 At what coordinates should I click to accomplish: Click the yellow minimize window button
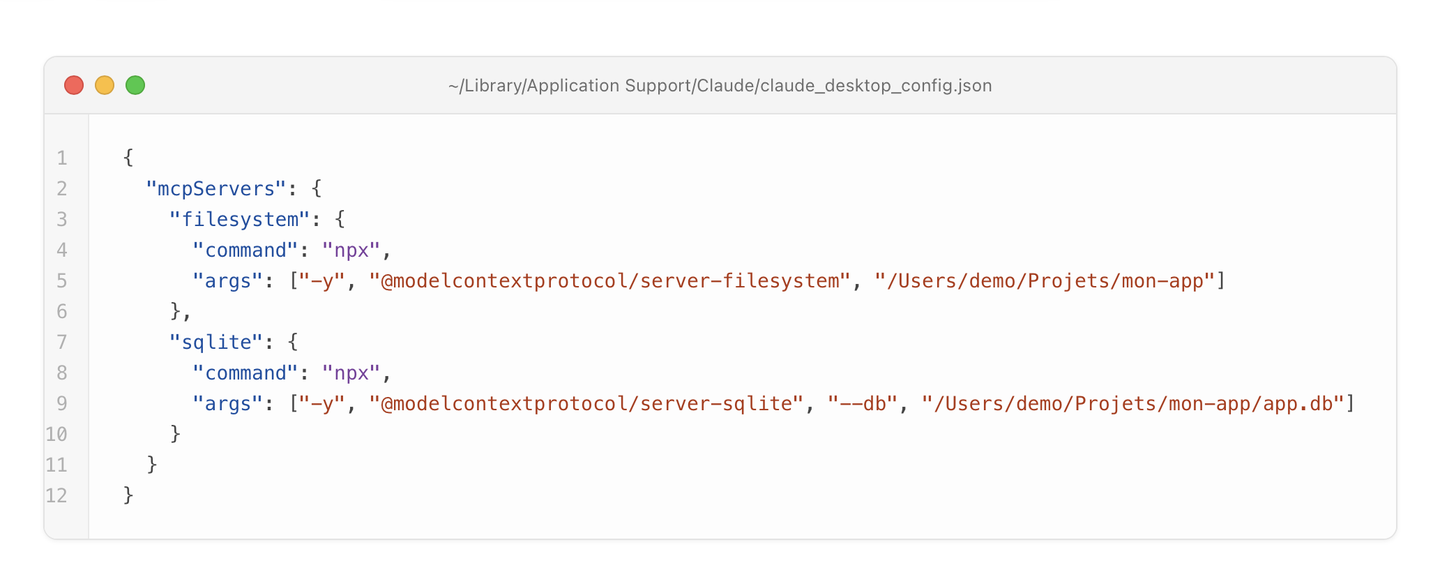click(x=105, y=85)
